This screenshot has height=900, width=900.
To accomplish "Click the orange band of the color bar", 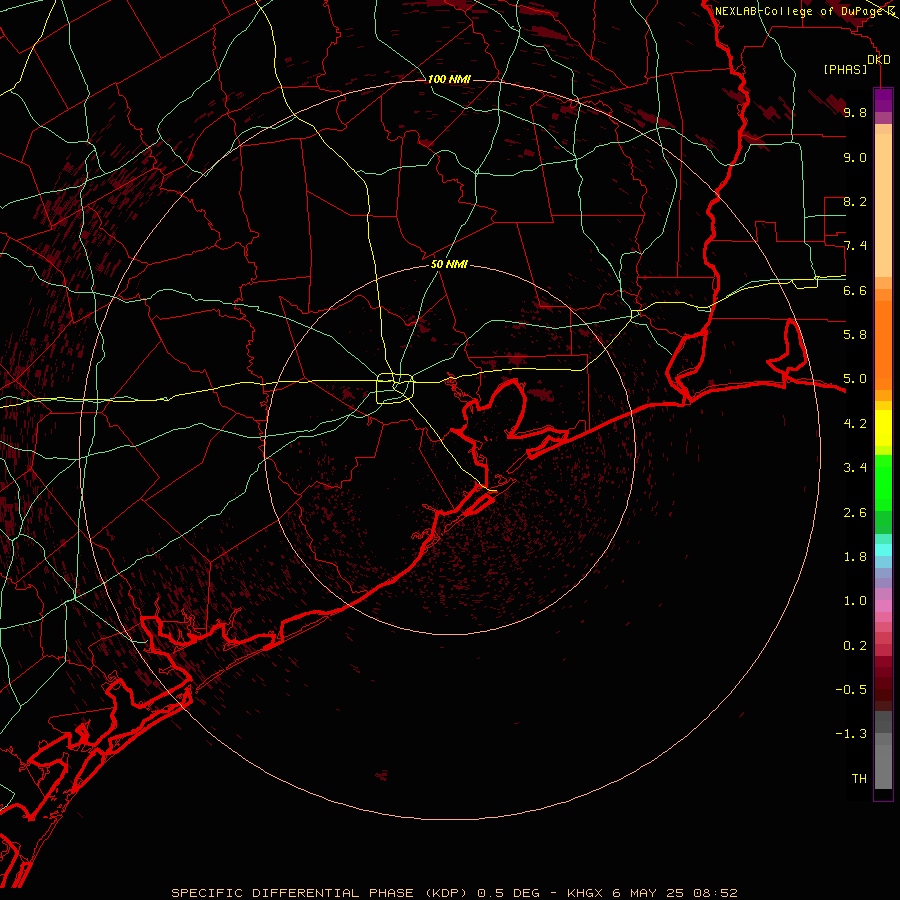I will click(883, 346).
